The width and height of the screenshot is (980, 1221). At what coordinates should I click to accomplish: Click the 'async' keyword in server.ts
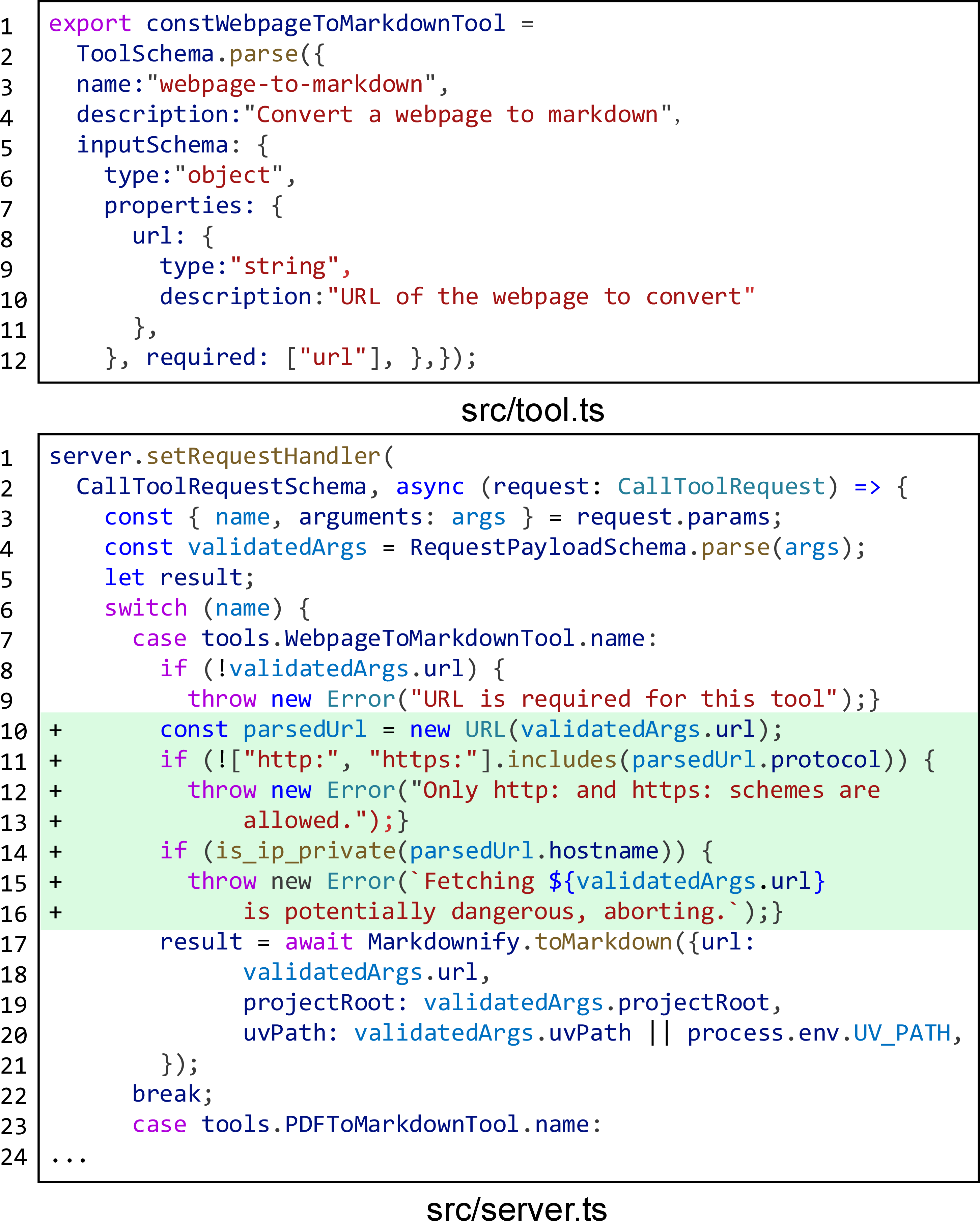click(430, 487)
